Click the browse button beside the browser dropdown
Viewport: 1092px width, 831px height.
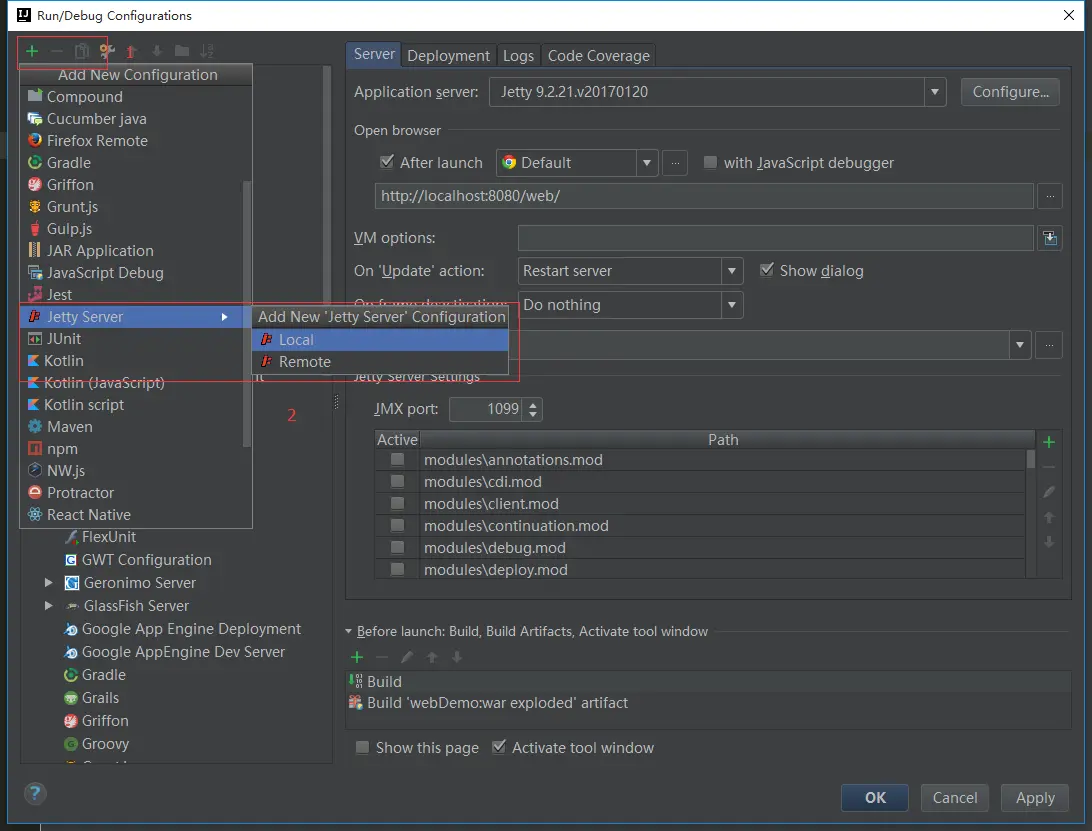click(x=675, y=163)
